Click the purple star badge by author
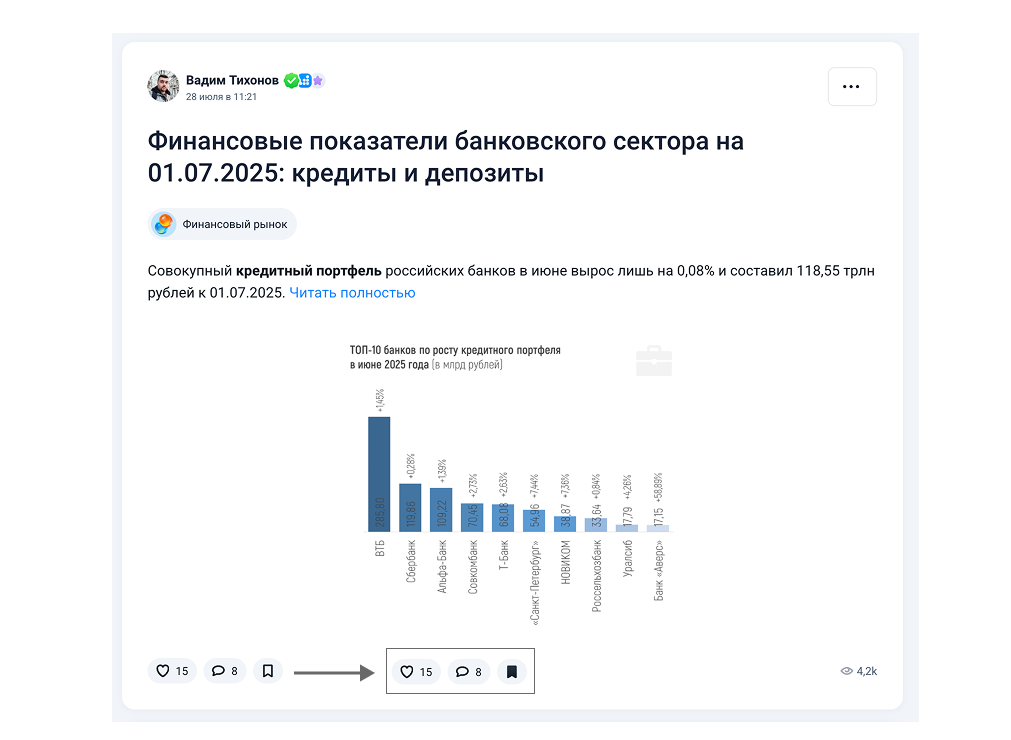1011x740 pixels. [318, 81]
